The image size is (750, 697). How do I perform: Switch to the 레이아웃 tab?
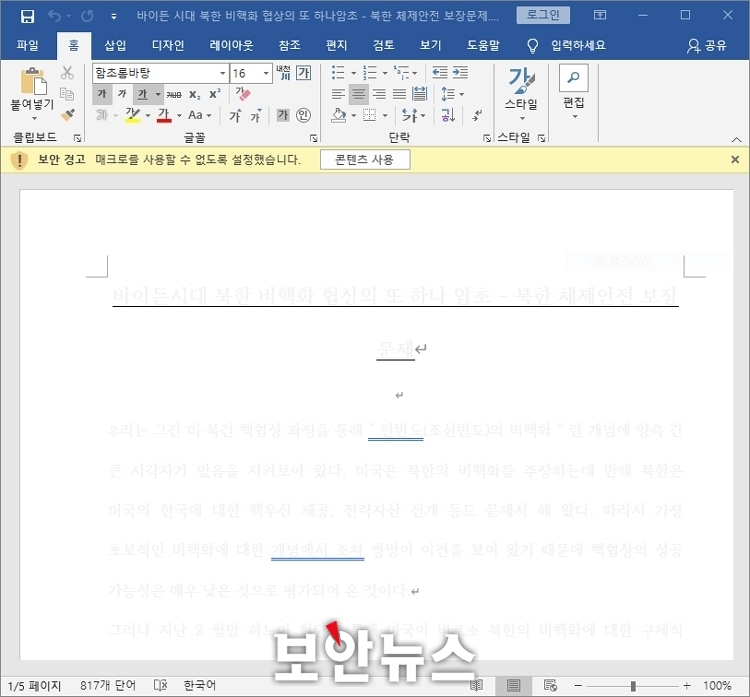[x=231, y=45]
